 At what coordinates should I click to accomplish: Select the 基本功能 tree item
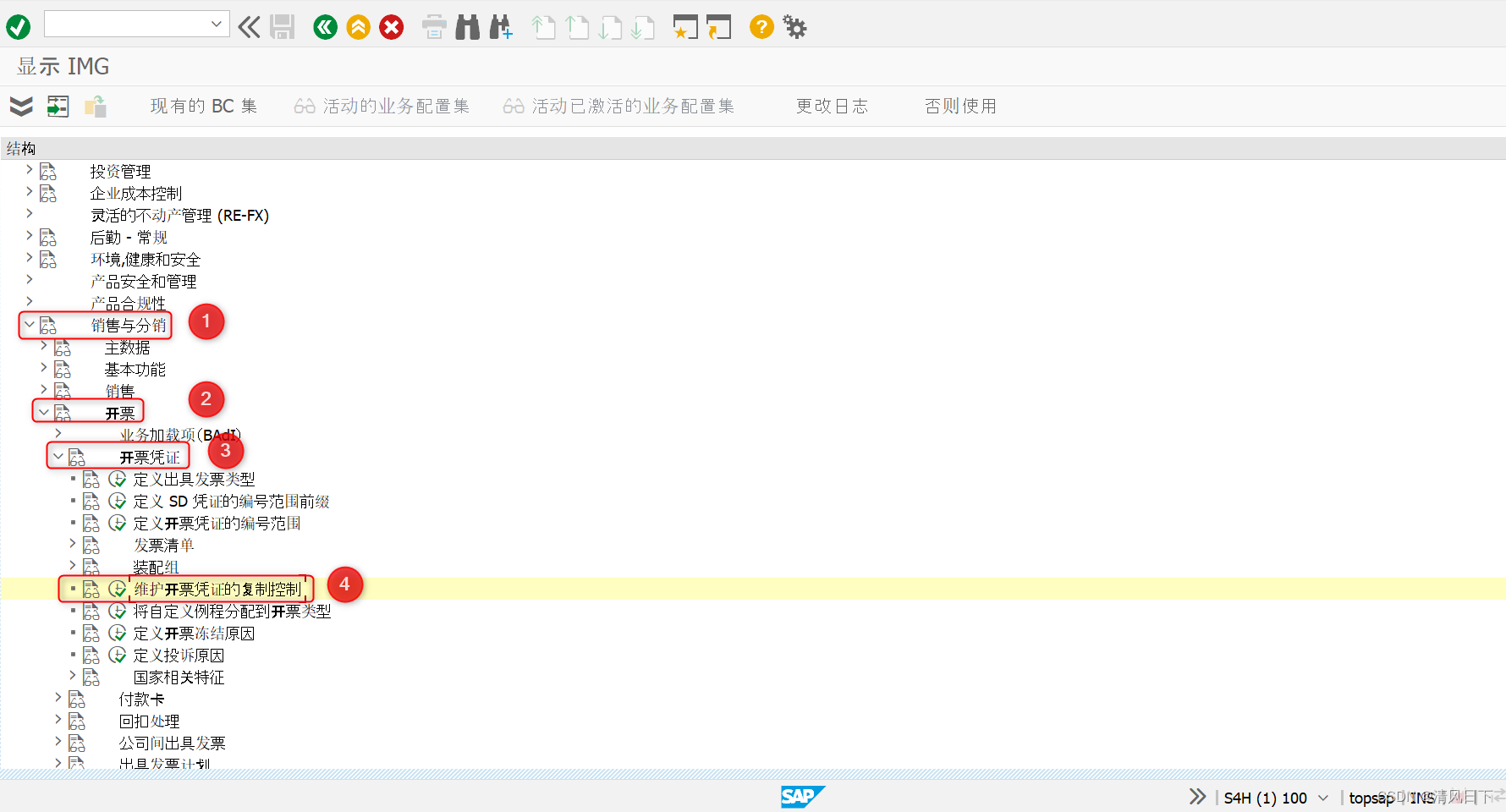[x=135, y=370]
